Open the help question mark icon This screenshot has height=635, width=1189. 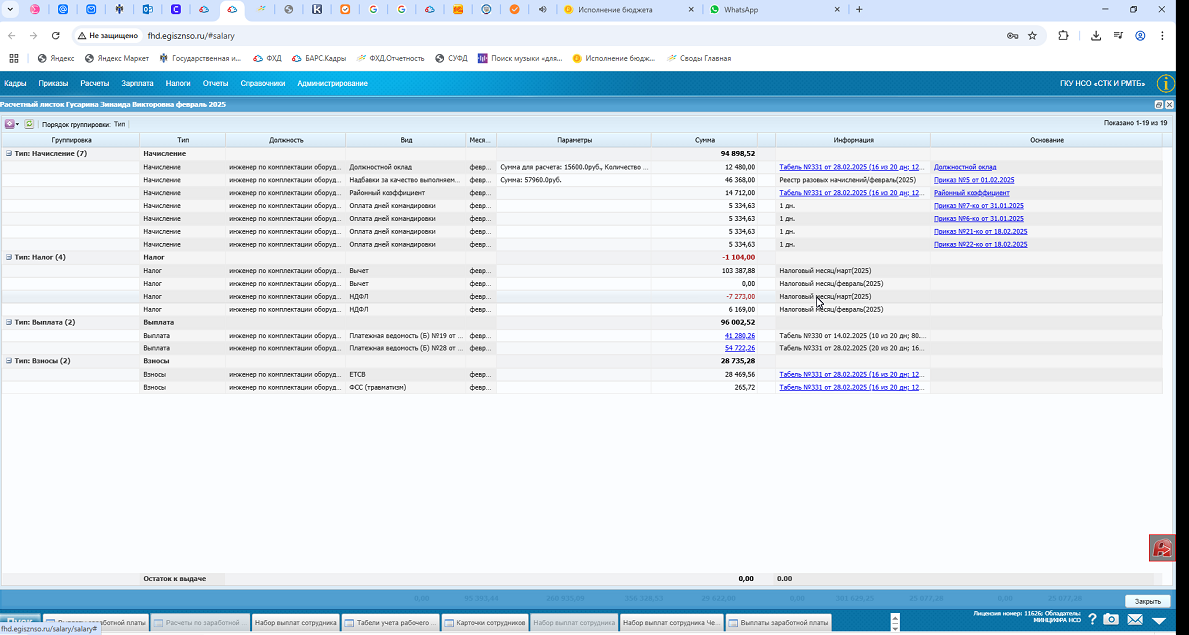1093,620
